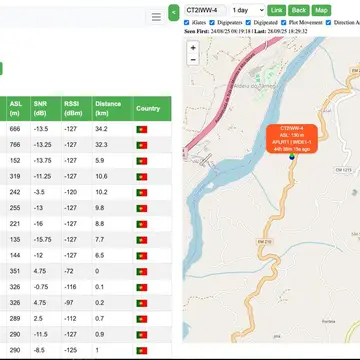Image resolution: width=360 pixels, height=360 pixels.
Task: Click the Portugal flag in the 0.2 km row
Action: (142, 303)
